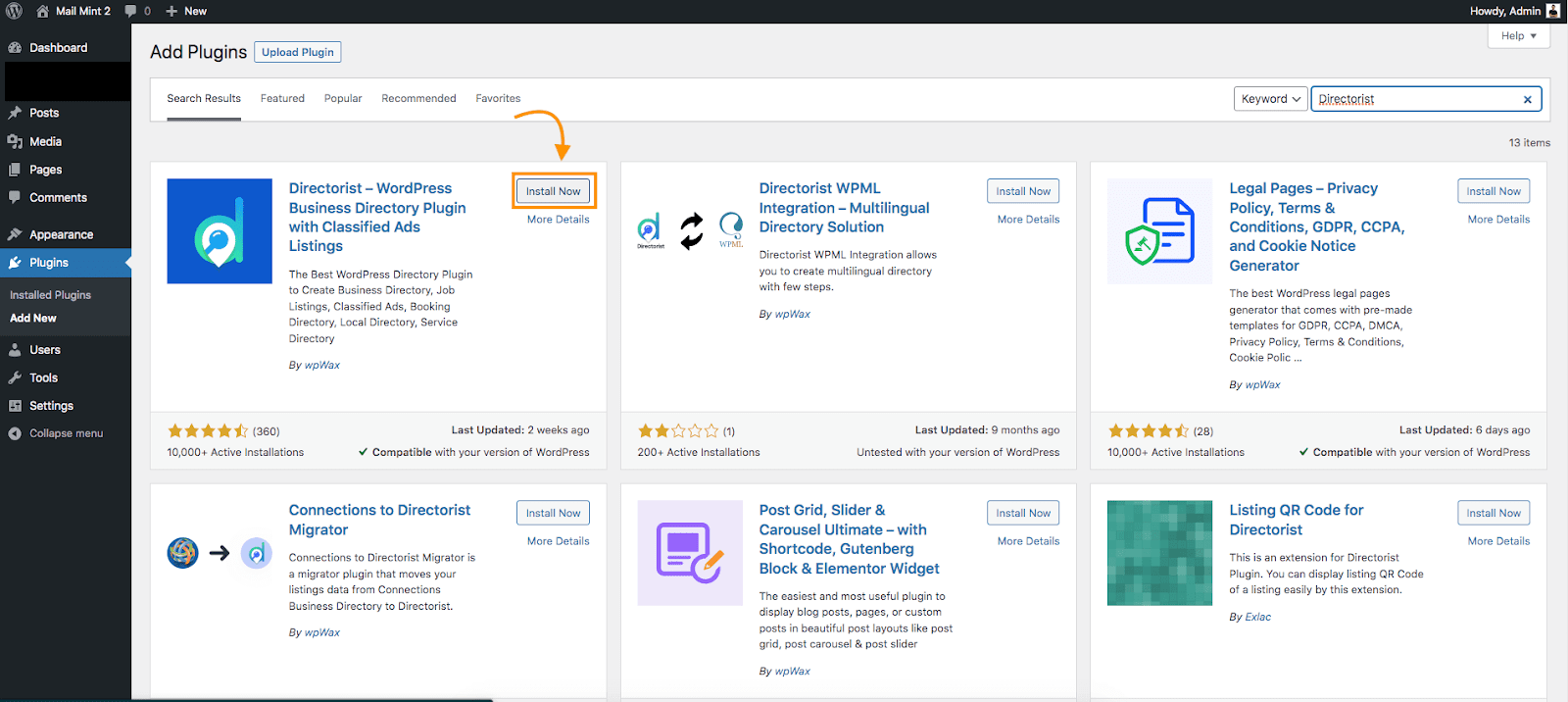This screenshot has width=1568, height=702.
Task: Click the Collapse menu arrow icon
Action: coord(15,433)
